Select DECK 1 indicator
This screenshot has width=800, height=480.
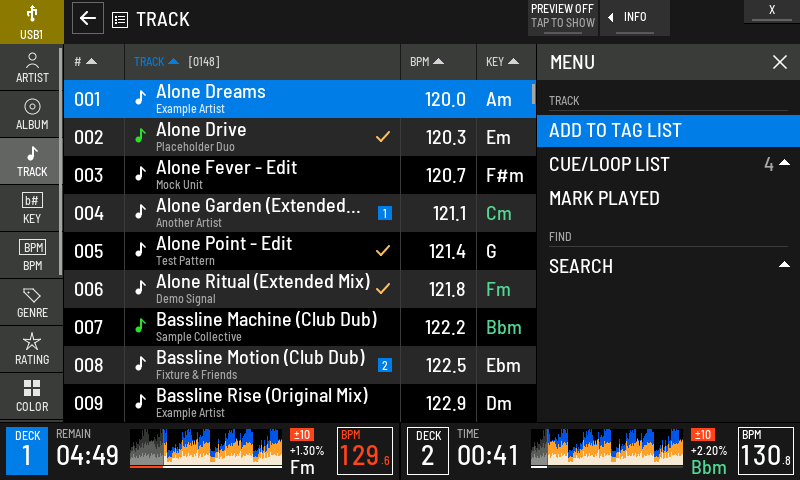[x=27, y=451]
